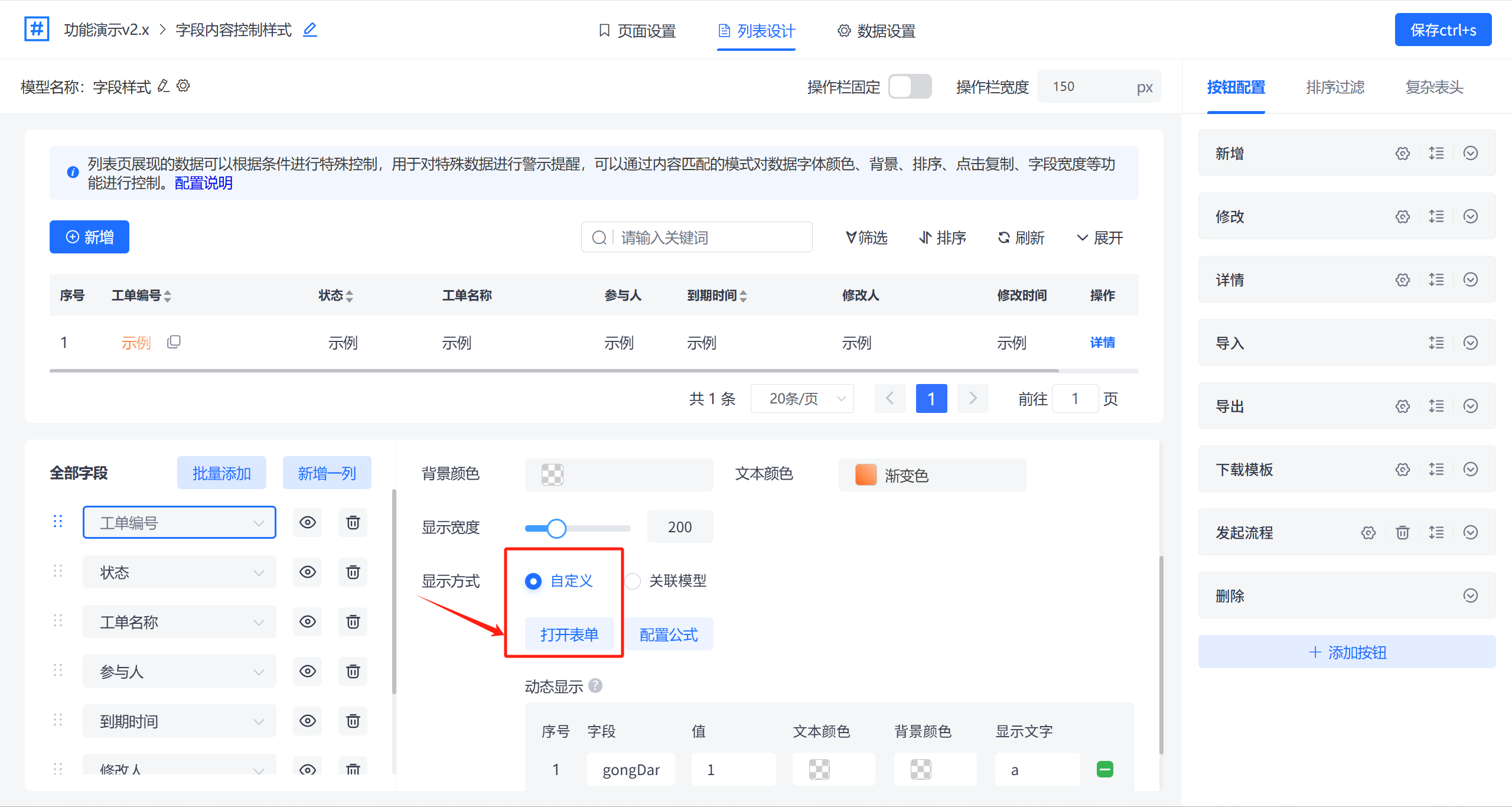Select the 关联模型 radio option
1512x807 pixels.
[x=633, y=581]
